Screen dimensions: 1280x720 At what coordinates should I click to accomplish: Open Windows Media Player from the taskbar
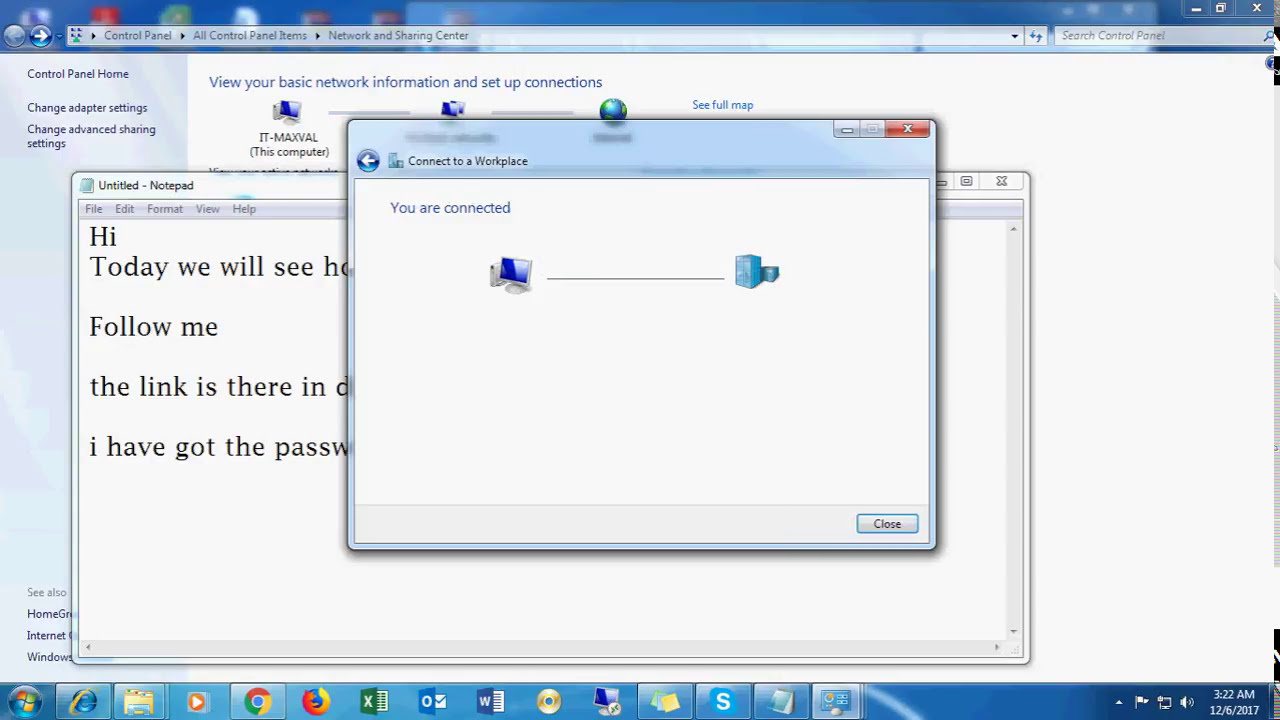tap(196, 702)
